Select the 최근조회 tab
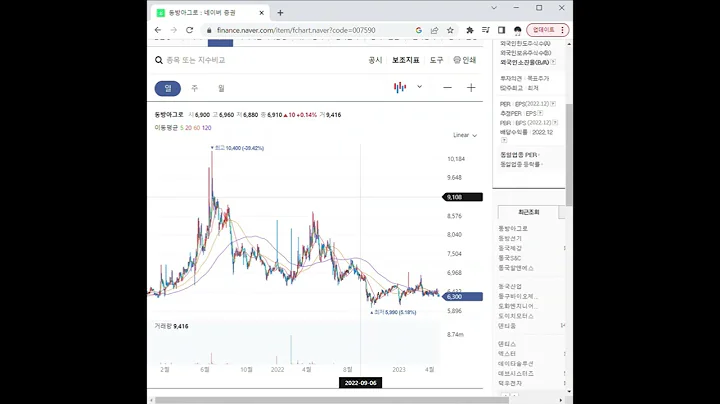The width and height of the screenshot is (720, 404). (529, 212)
